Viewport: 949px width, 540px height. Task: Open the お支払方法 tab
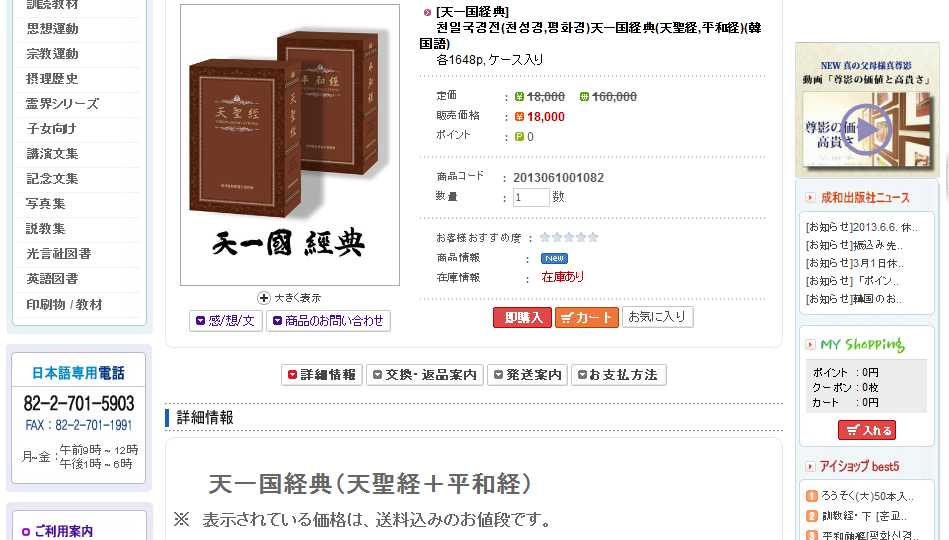(619, 375)
